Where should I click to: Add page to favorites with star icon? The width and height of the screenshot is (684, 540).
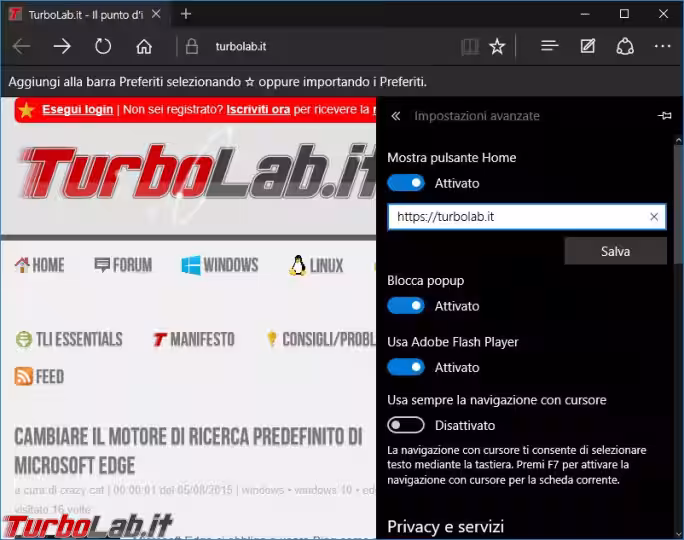497,46
